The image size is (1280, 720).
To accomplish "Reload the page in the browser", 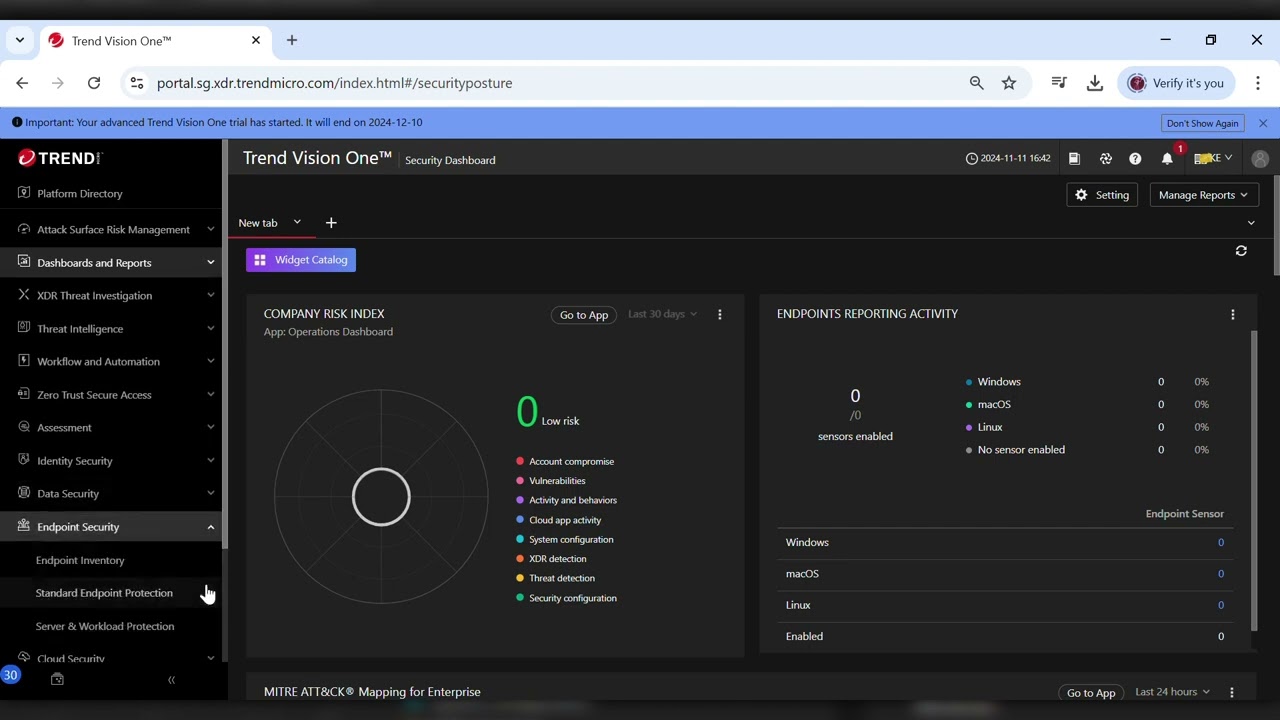I will click(94, 83).
